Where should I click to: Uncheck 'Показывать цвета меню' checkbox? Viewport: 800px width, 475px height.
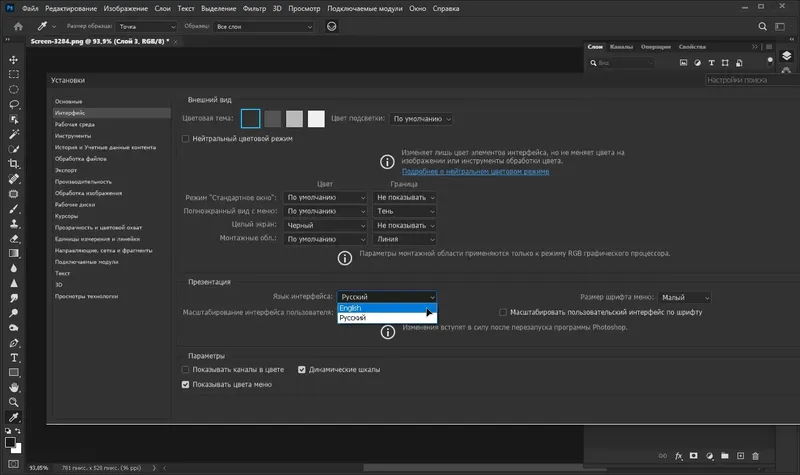[185, 385]
